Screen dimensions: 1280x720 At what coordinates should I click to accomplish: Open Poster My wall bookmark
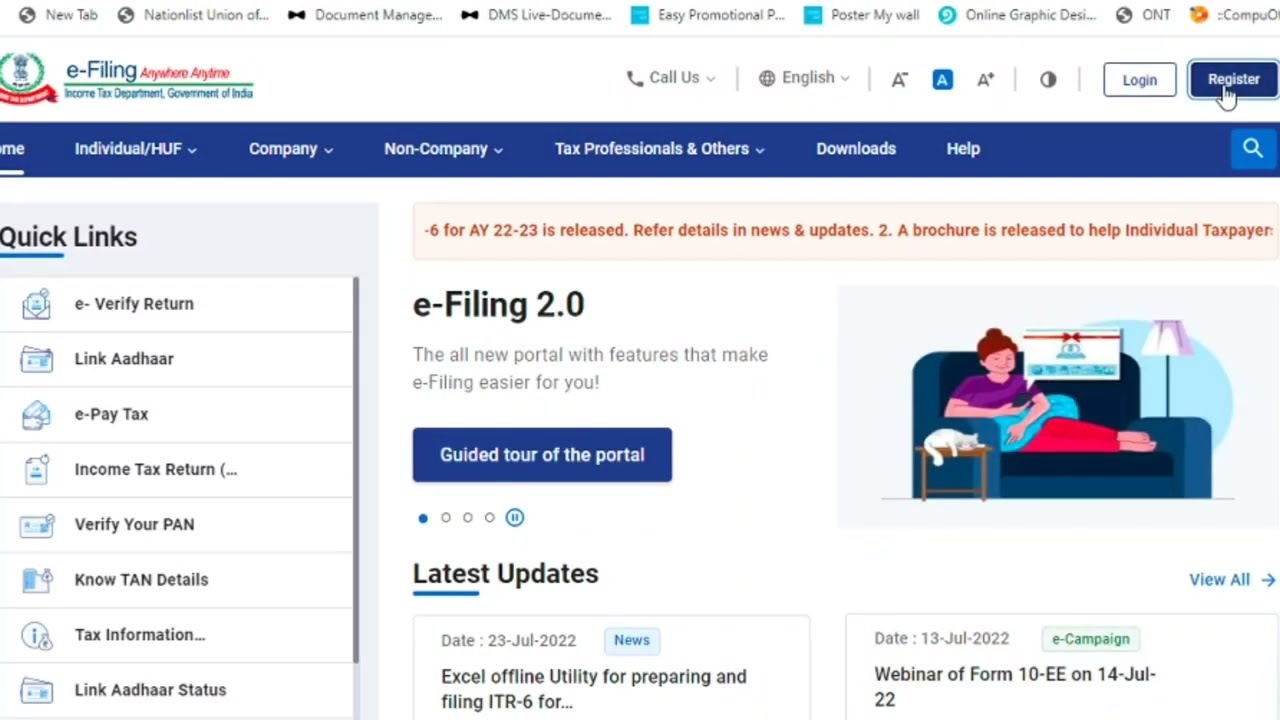tap(861, 15)
